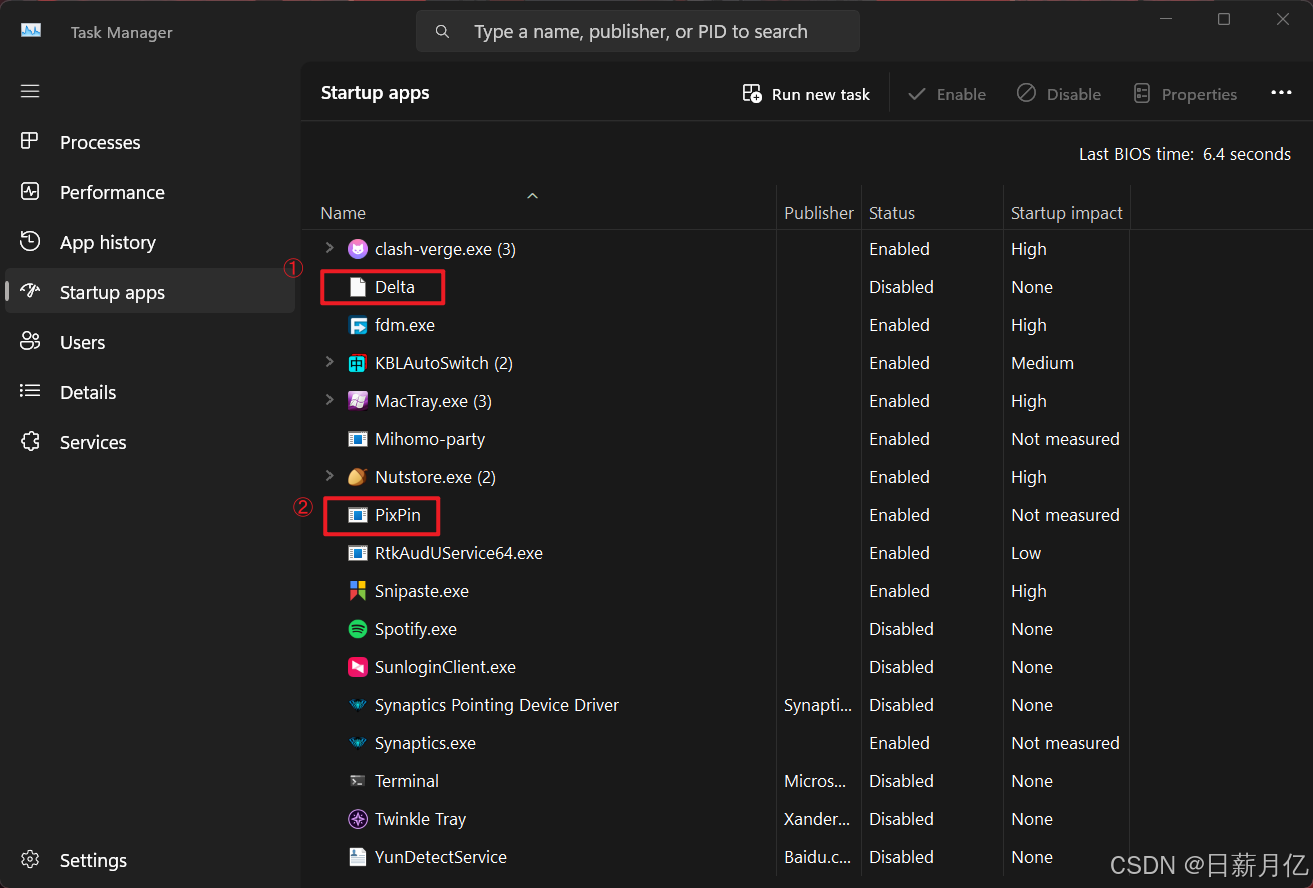This screenshot has width=1313, height=888.
Task: Click the Task Manager app icon in title bar
Action: [x=31, y=31]
